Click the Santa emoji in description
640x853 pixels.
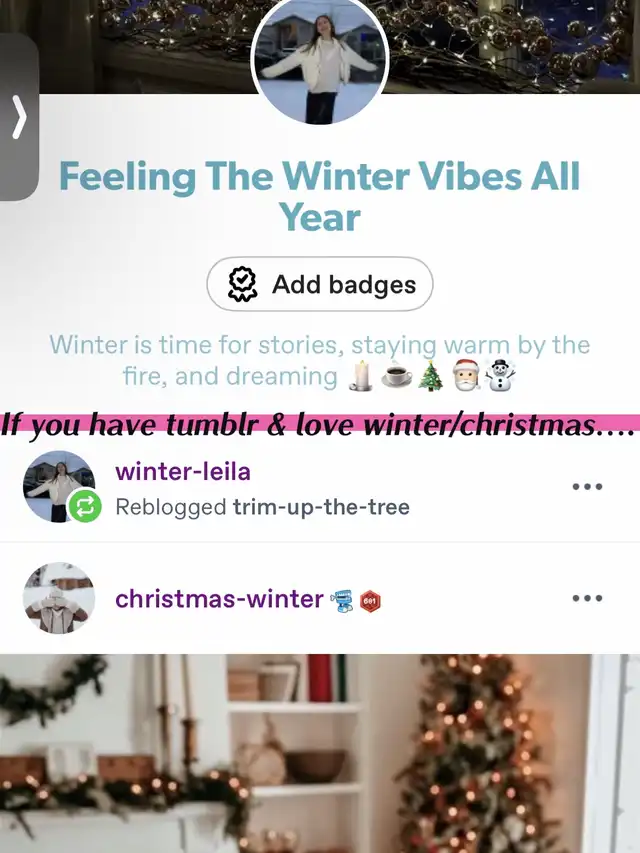(x=466, y=375)
